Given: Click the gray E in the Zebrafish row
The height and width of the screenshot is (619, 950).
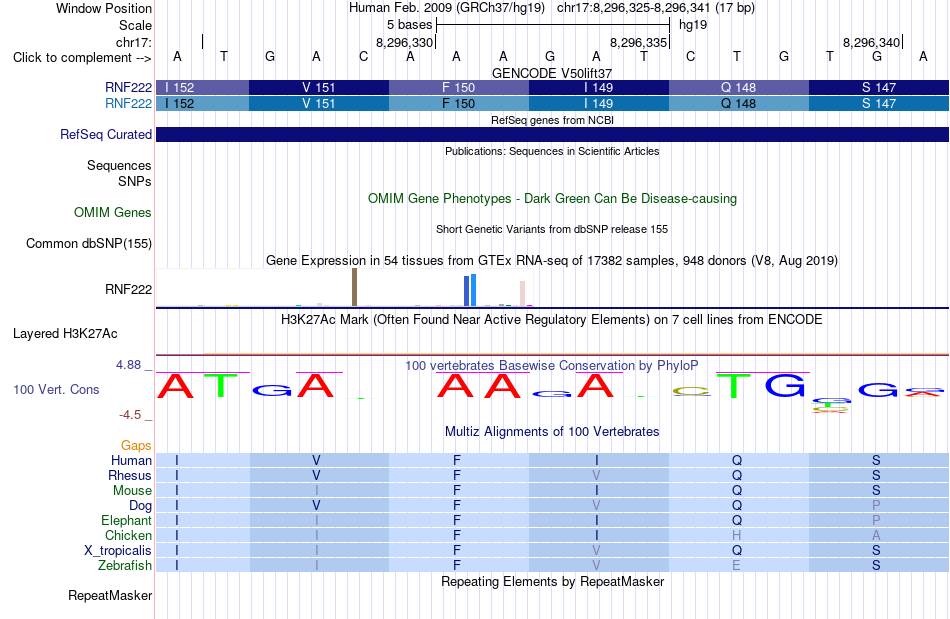Looking at the screenshot, I should (x=737, y=565).
